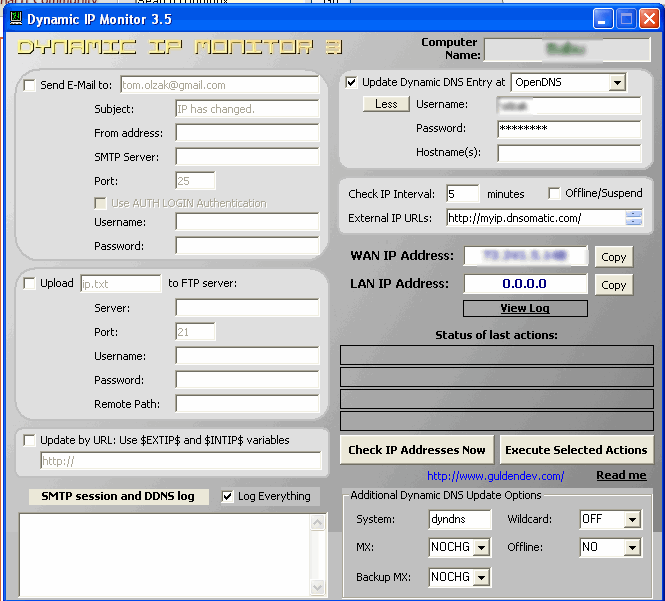
Task: Click Execute Selected Actions button
Action: [577, 450]
